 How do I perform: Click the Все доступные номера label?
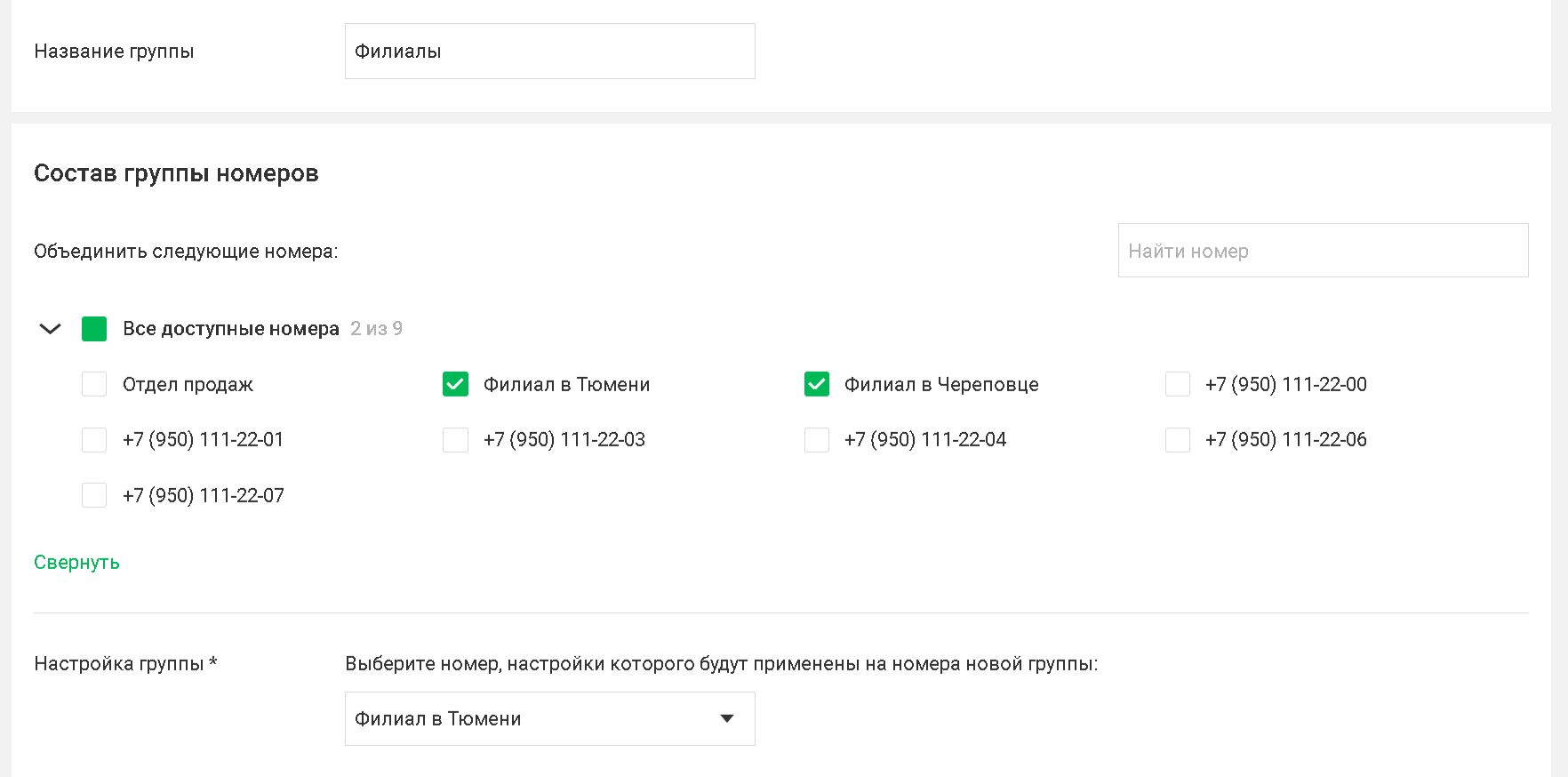coord(231,329)
